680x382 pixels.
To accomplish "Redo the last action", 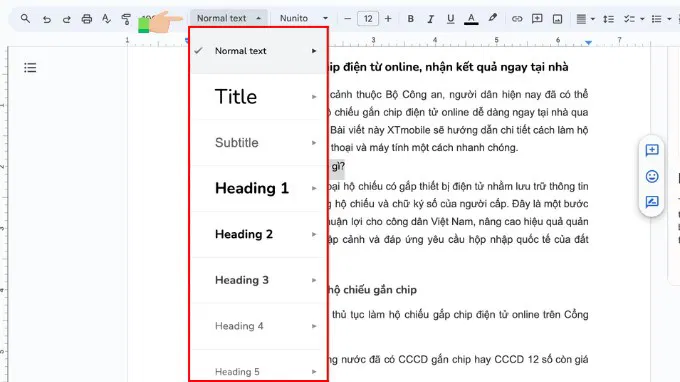I will click(66, 19).
